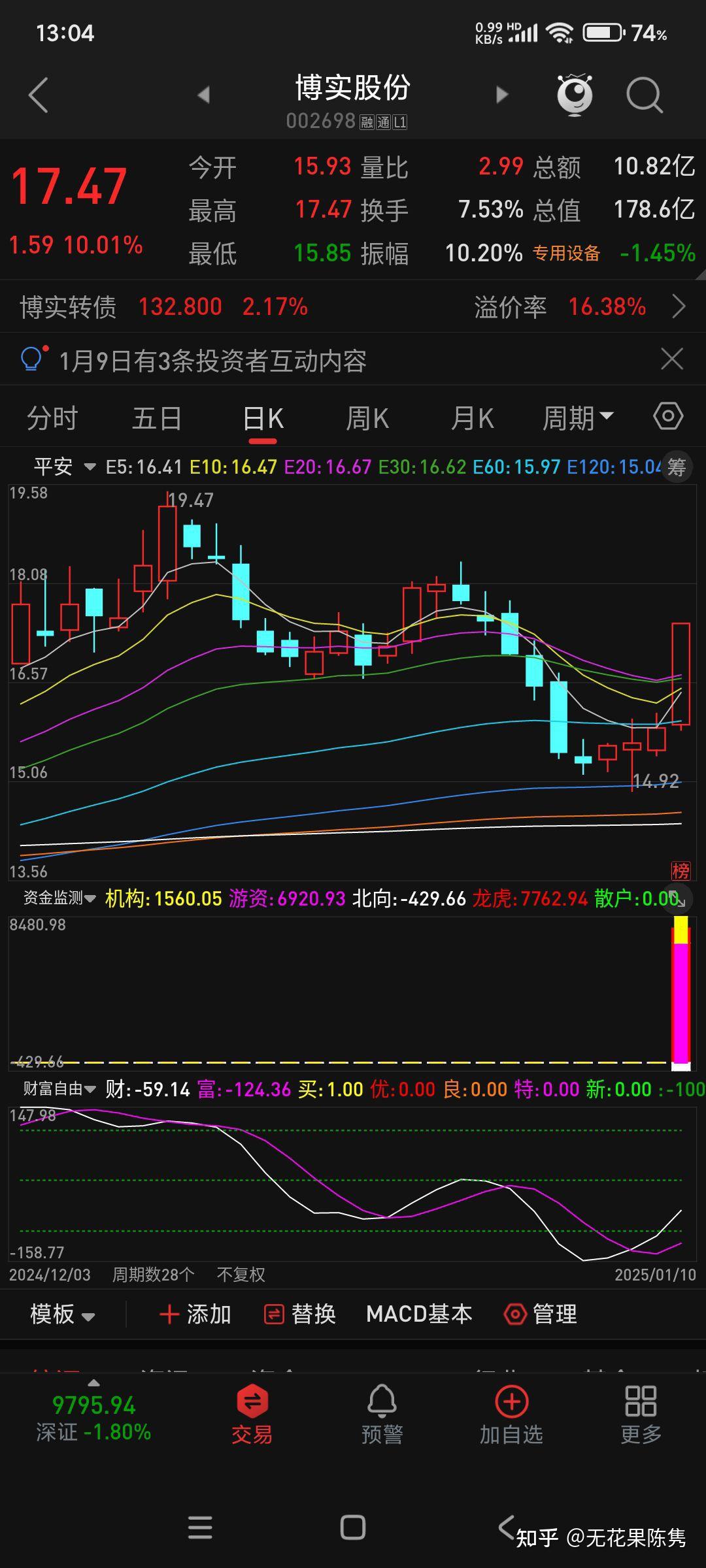Tap the back arrow at top left
Screen dimensions: 706x1568
(39, 95)
